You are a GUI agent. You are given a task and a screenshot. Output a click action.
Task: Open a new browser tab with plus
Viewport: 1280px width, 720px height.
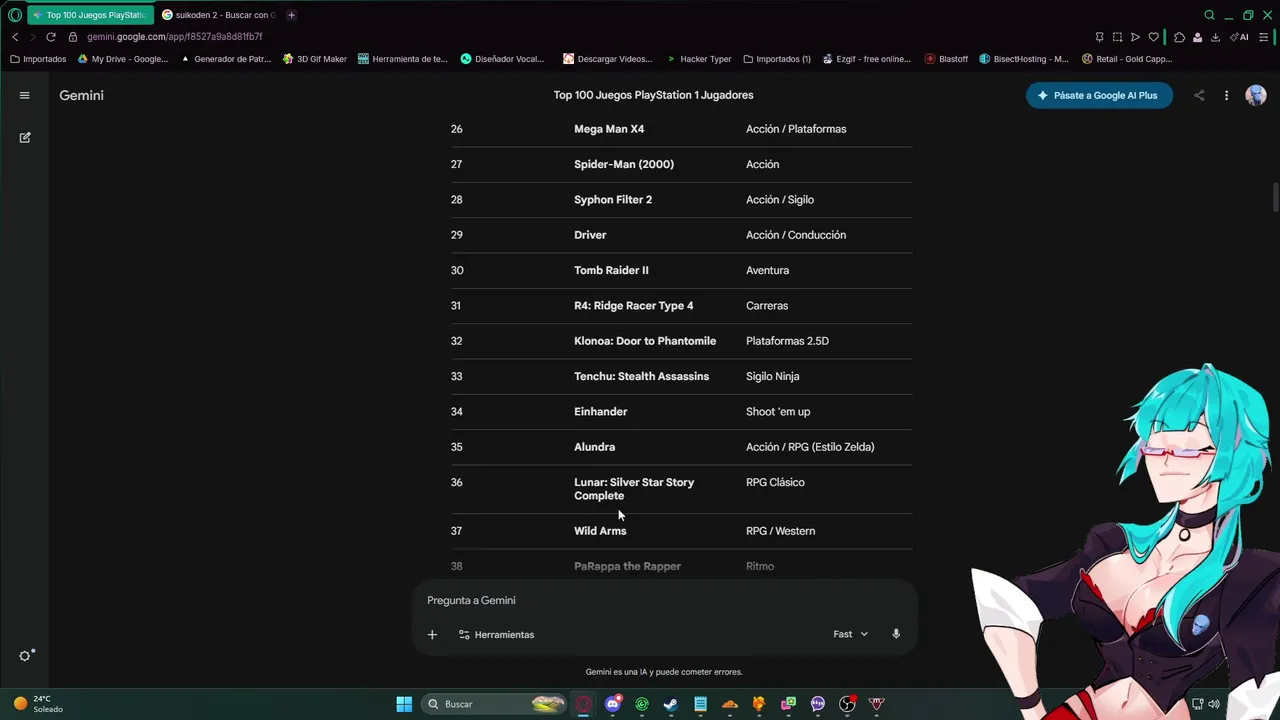[291, 15]
